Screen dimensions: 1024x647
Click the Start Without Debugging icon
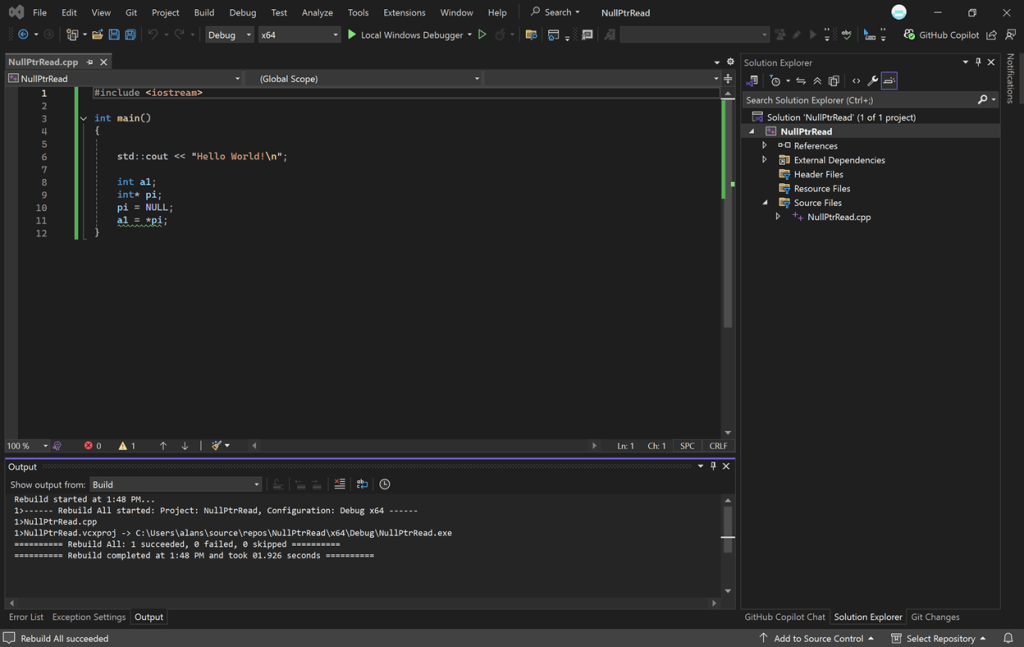(x=482, y=35)
